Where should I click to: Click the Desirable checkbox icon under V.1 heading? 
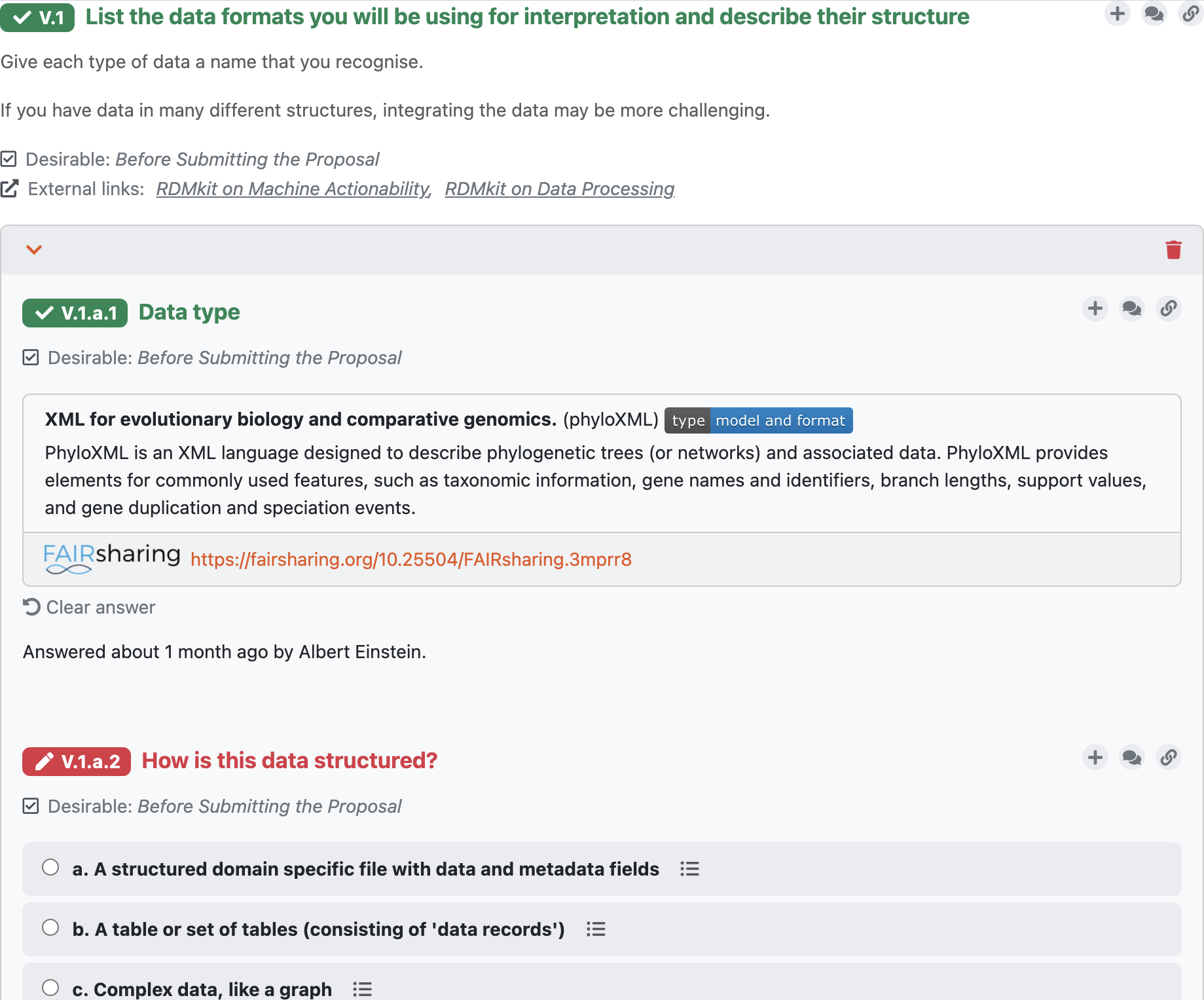(9, 159)
